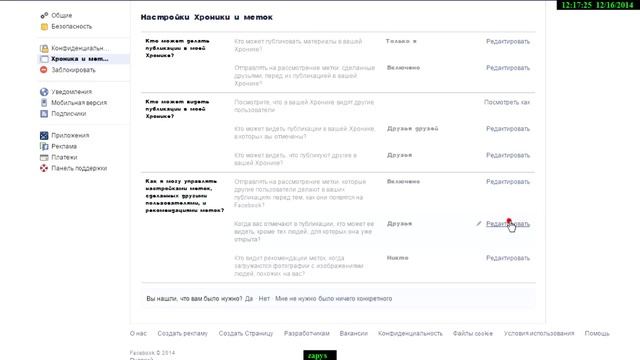Open Вакансии footer link
The height and width of the screenshot is (360, 640).
click(x=353, y=333)
